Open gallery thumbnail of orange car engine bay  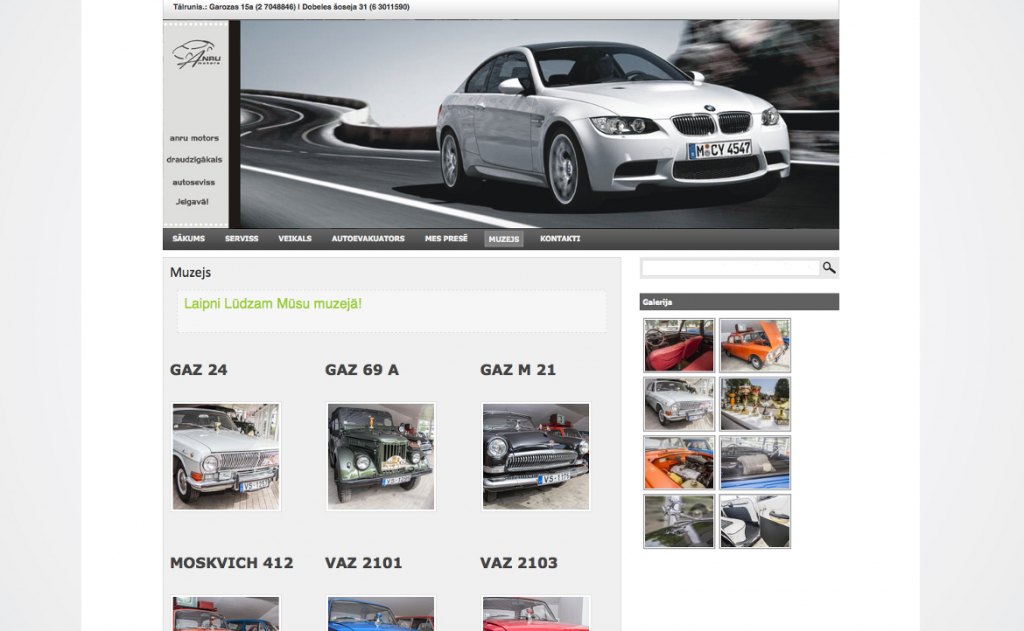pyautogui.click(x=679, y=462)
